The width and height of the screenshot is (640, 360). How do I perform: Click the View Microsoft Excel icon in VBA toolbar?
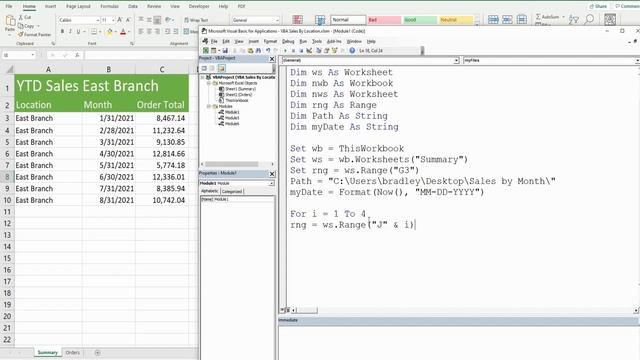[x=206, y=51]
